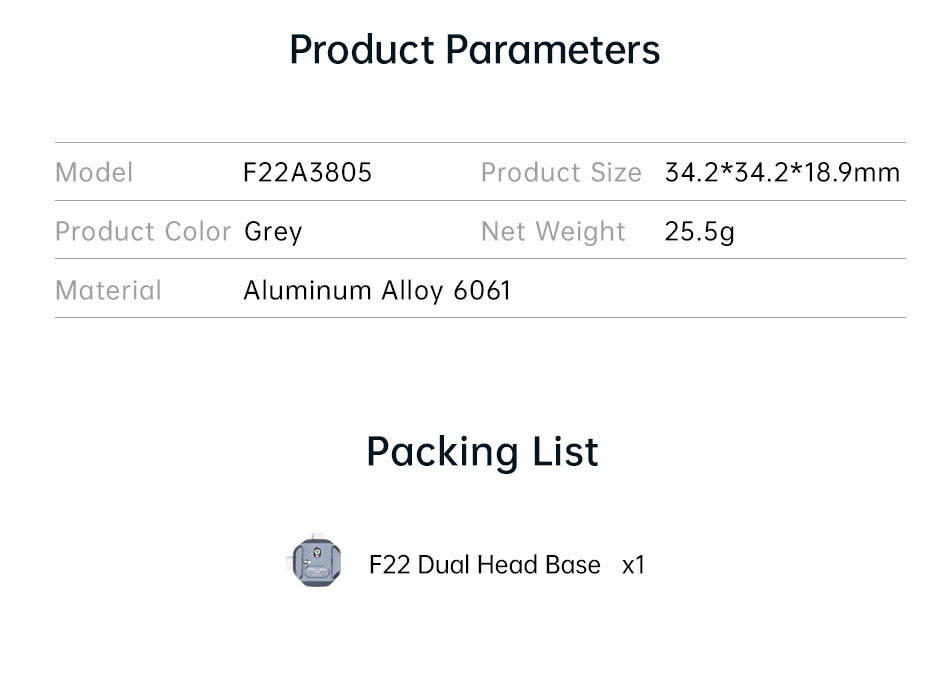Image resolution: width=950 pixels, height=682 pixels.
Task: Click the word Parameters in the title
Action: pos(553,49)
